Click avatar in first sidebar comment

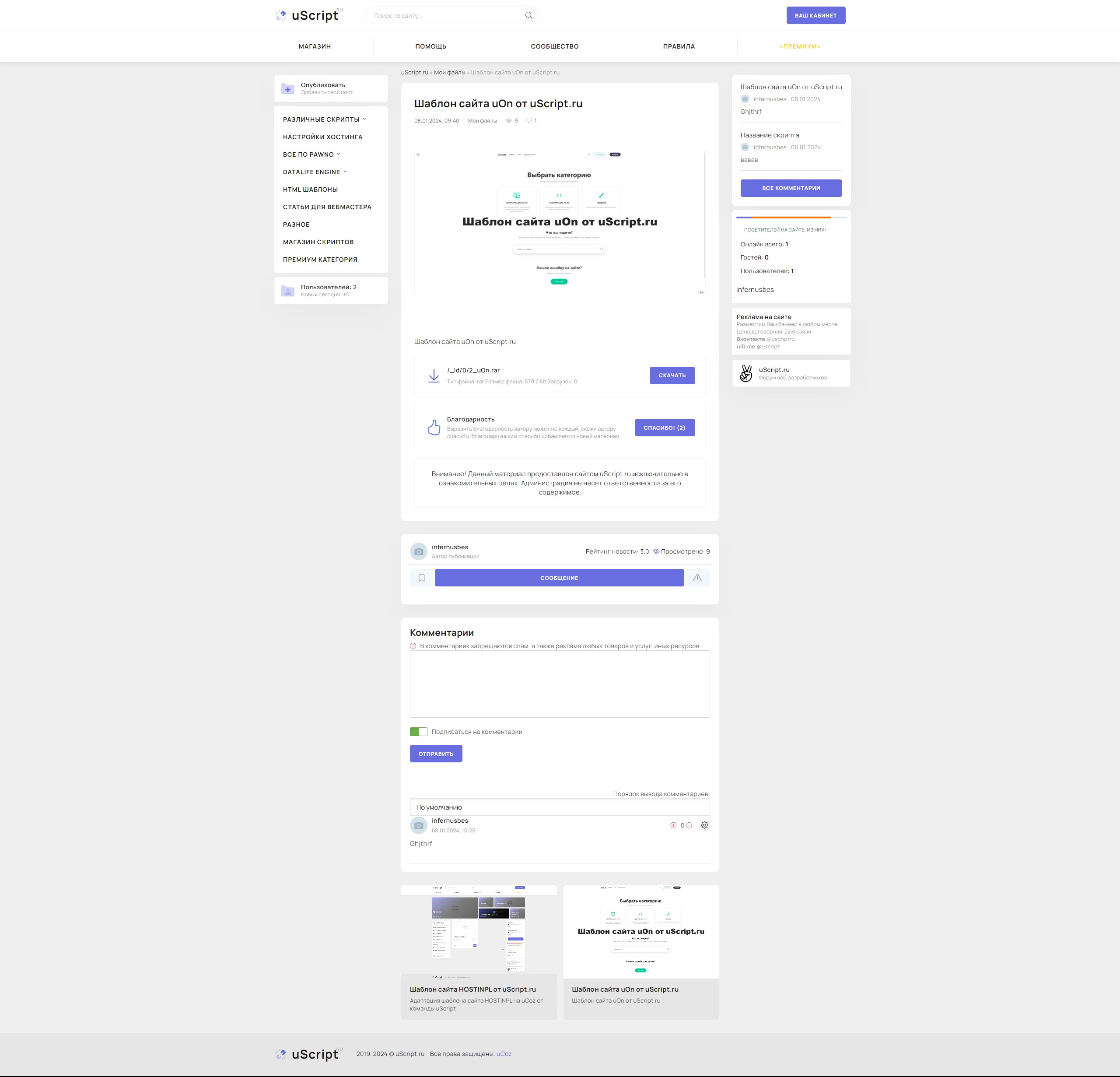(745, 99)
